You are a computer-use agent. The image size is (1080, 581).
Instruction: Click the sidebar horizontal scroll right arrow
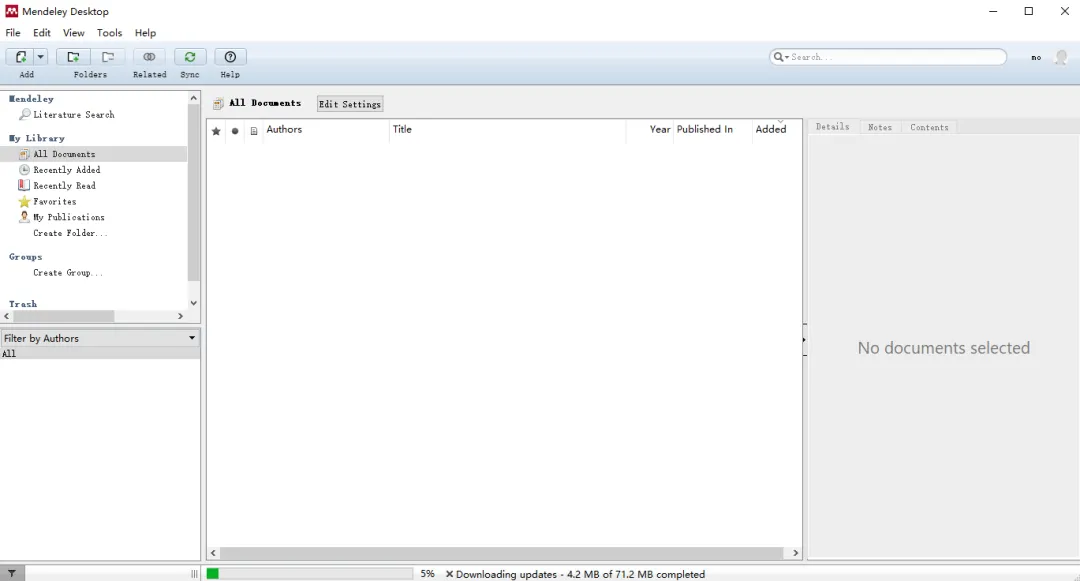pyautogui.click(x=180, y=316)
